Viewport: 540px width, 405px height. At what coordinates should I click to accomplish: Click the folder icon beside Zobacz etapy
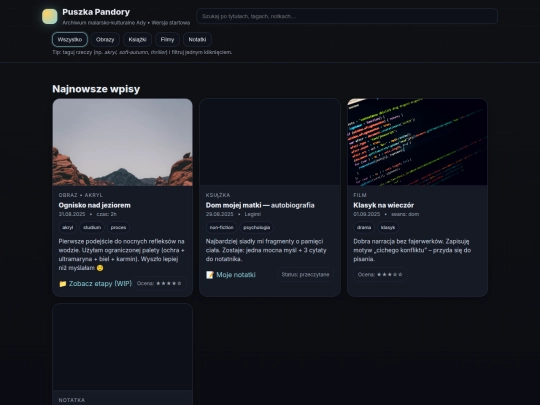click(x=63, y=284)
